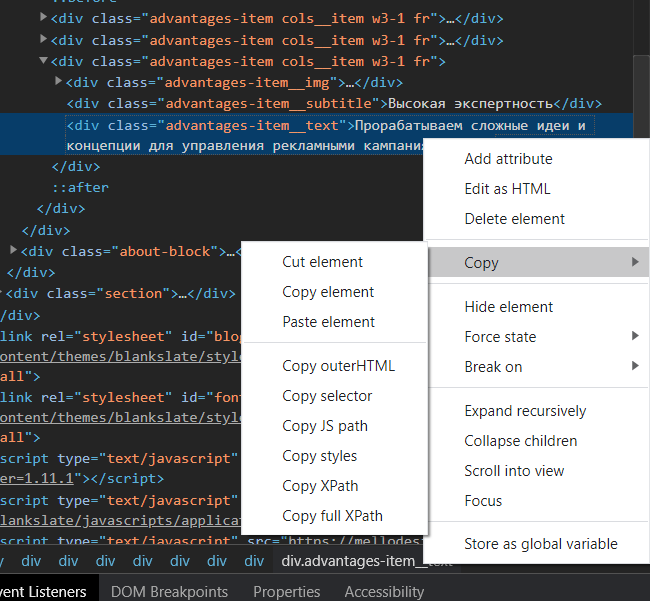Click Add attribute in context menu
The width and height of the screenshot is (650, 601).
(x=508, y=159)
